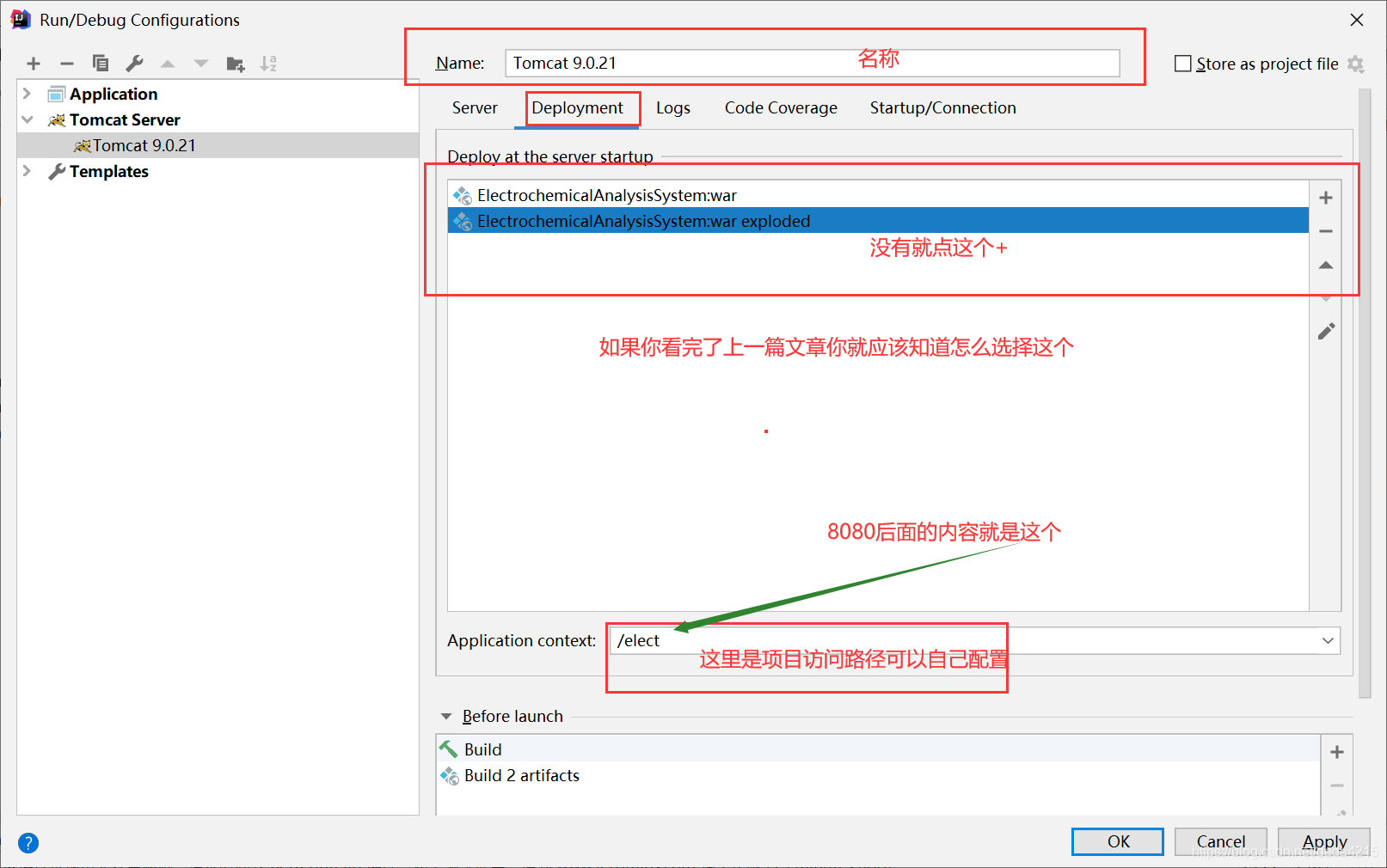1387x868 pixels.
Task: Add a Before launch task
Action: point(1337,752)
